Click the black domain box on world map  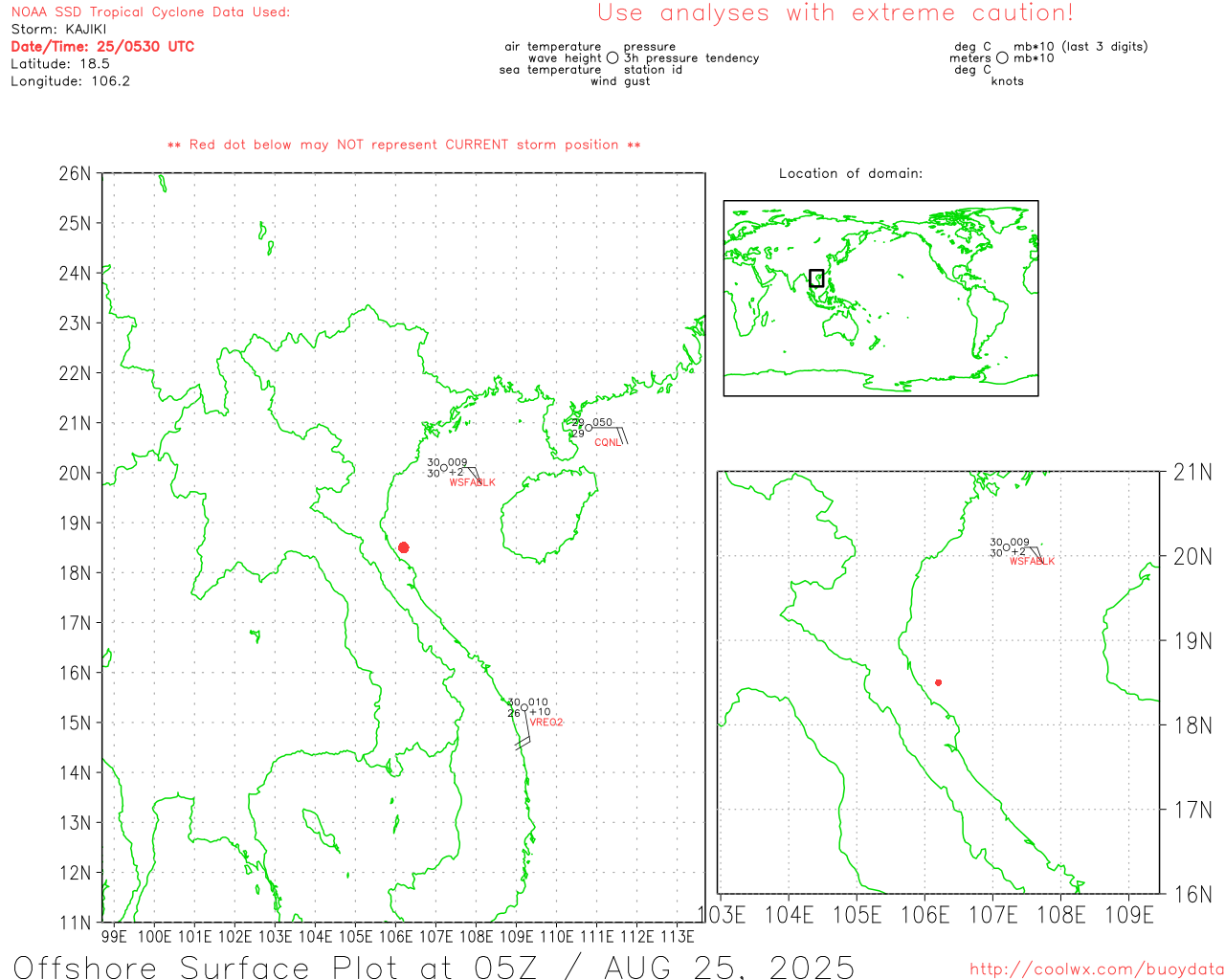816,278
